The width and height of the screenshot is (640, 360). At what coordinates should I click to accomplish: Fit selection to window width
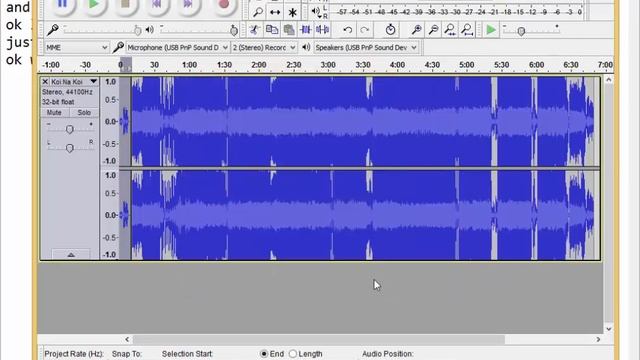(450, 29)
